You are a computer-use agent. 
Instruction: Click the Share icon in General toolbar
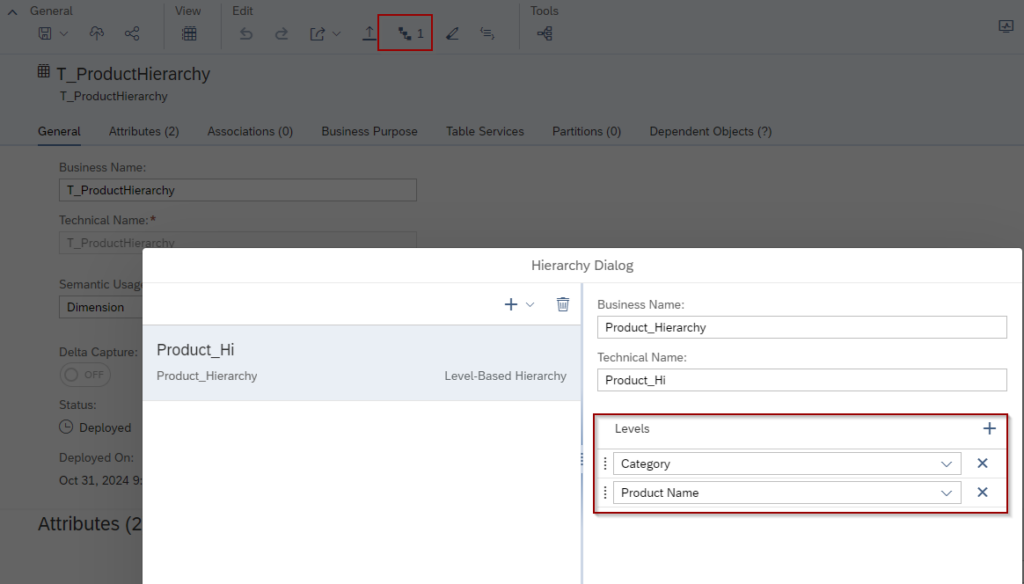coord(132,33)
